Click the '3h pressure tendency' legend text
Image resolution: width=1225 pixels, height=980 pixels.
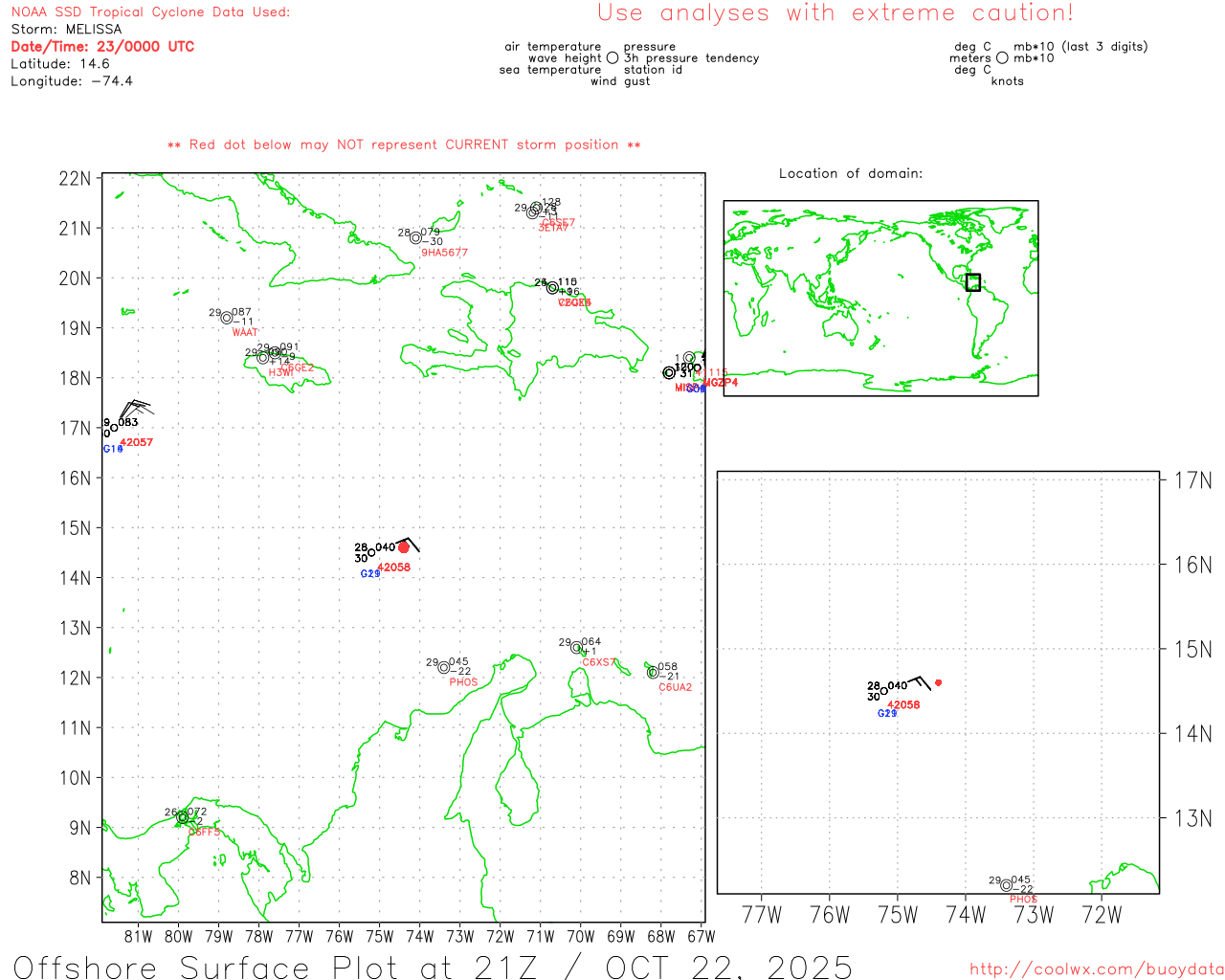692,58
